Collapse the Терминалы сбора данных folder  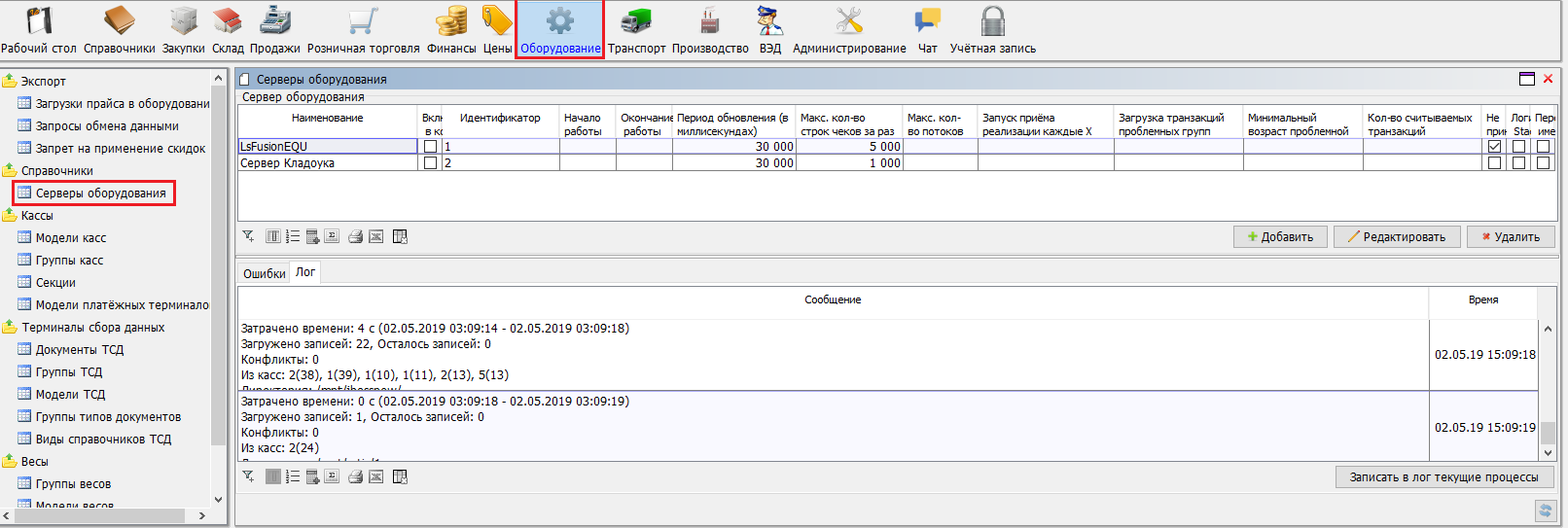pyautogui.click(x=10, y=328)
